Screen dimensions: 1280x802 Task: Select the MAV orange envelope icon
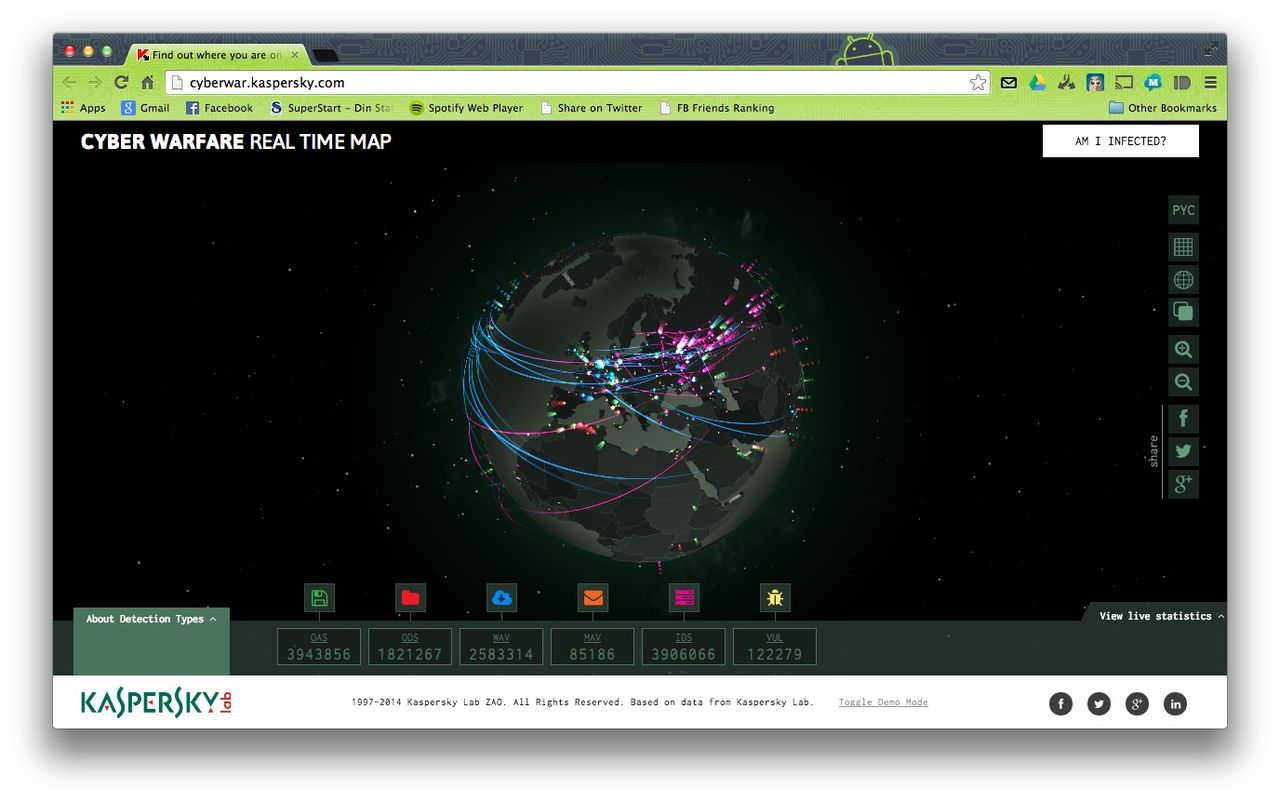593,598
